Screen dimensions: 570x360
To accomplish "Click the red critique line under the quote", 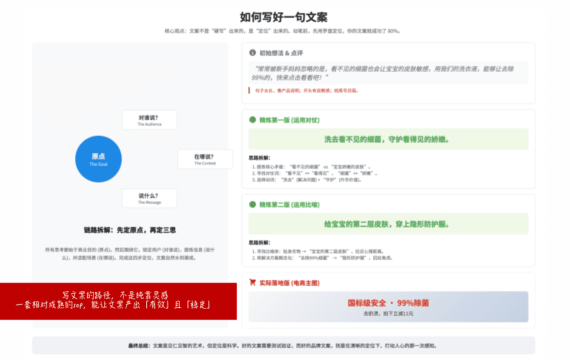I will click(306, 91).
